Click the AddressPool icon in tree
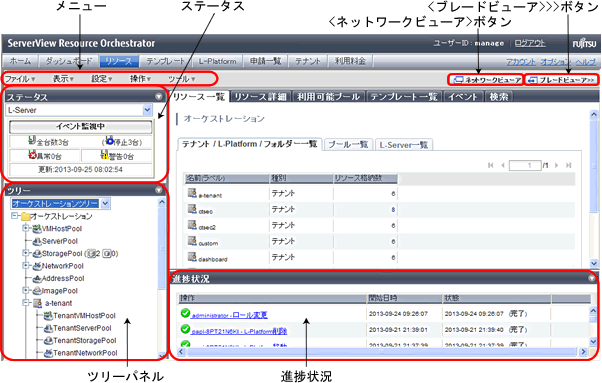Viewport: 602px width, 383px height. [x=37, y=279]
